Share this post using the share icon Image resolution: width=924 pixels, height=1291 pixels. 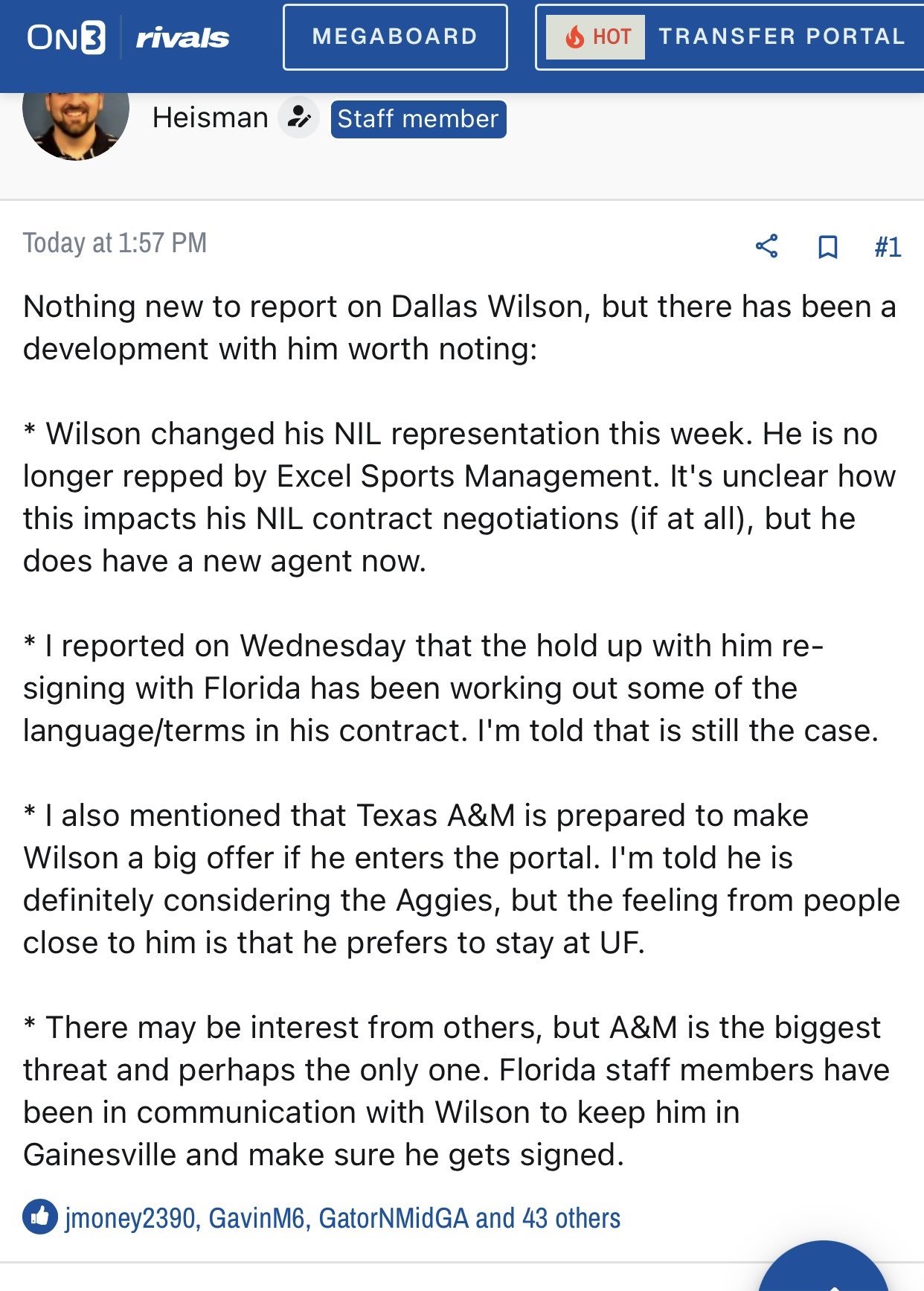766,246
